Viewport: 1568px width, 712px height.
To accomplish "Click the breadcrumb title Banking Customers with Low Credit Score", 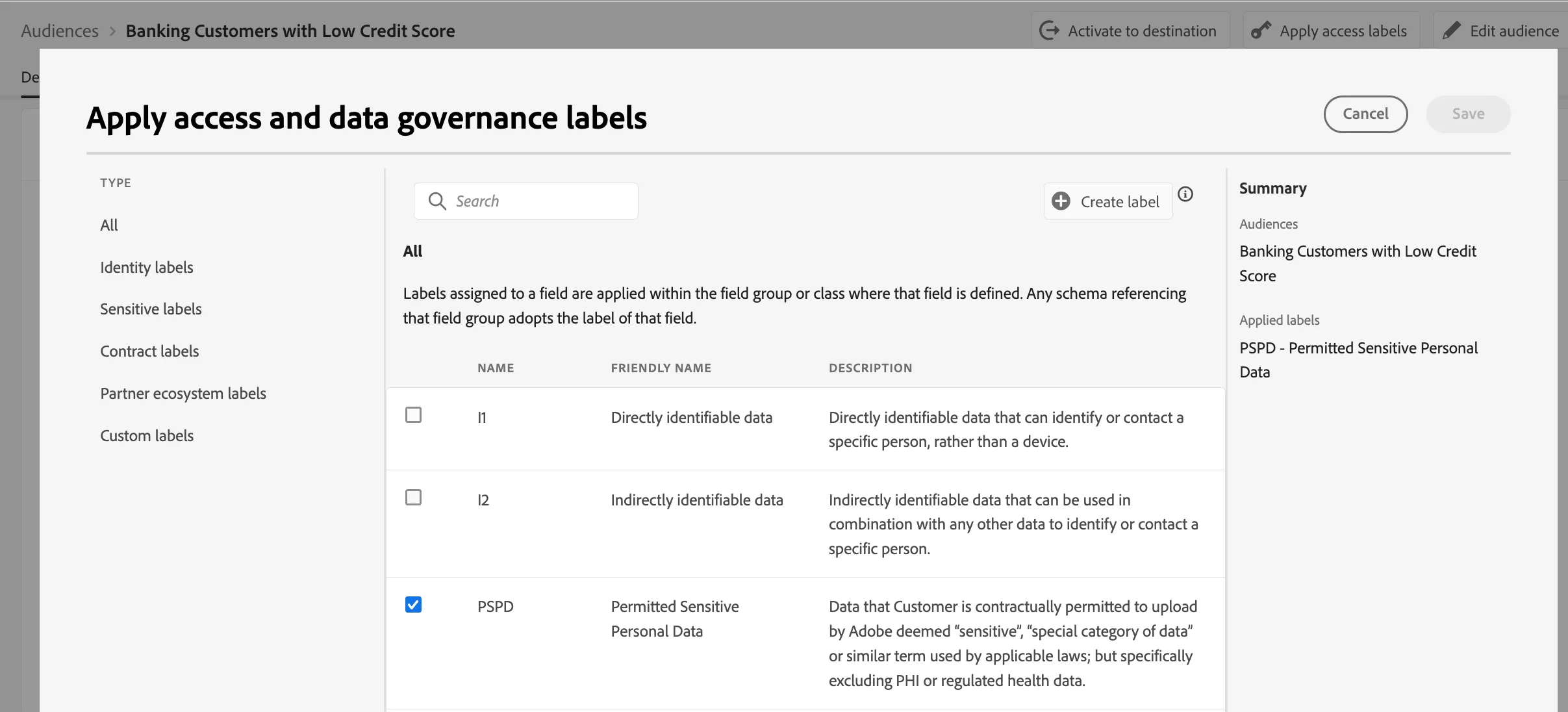I will pyautogui.click(x=290, y=31).
